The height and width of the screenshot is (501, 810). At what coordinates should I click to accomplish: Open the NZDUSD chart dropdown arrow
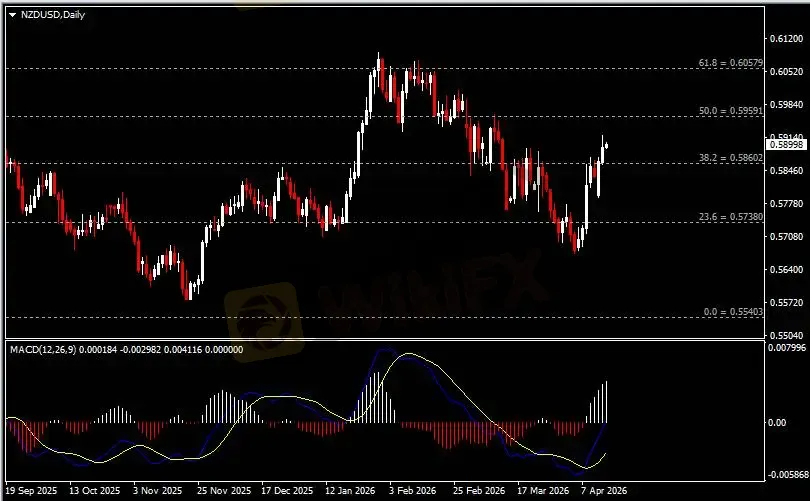point(12,15)
